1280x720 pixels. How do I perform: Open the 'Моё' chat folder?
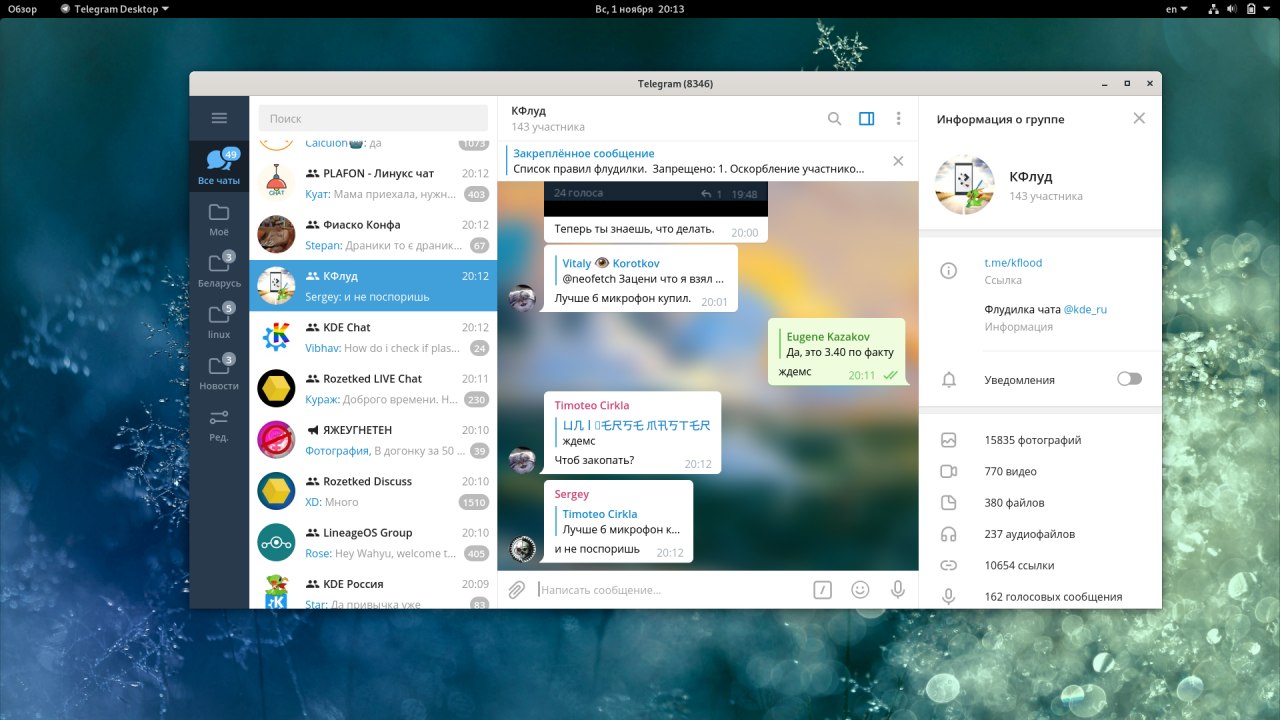[219, 219]
